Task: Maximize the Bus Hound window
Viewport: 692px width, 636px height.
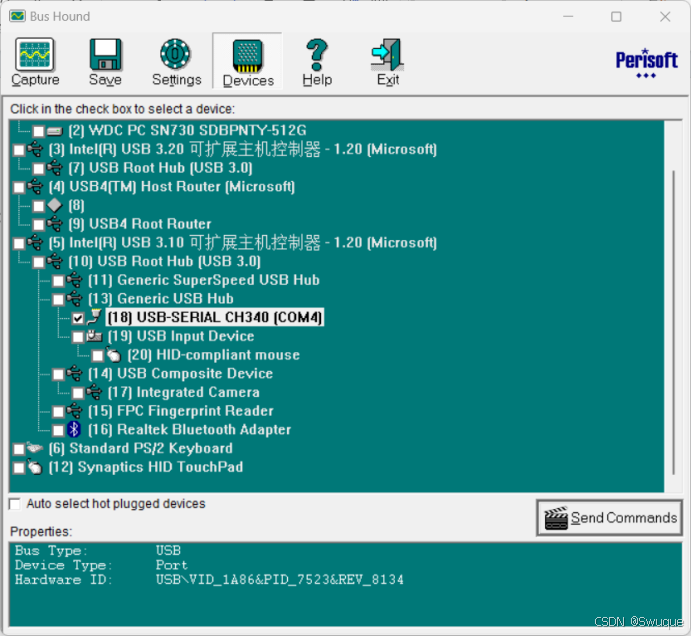Action: point(616,17)
